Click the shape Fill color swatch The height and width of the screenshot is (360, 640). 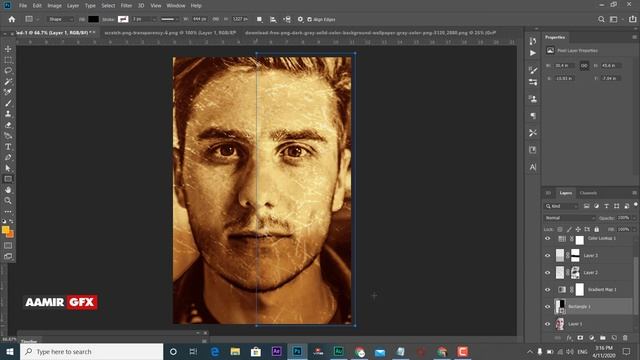pyautogui.click(x=93, y=19)
